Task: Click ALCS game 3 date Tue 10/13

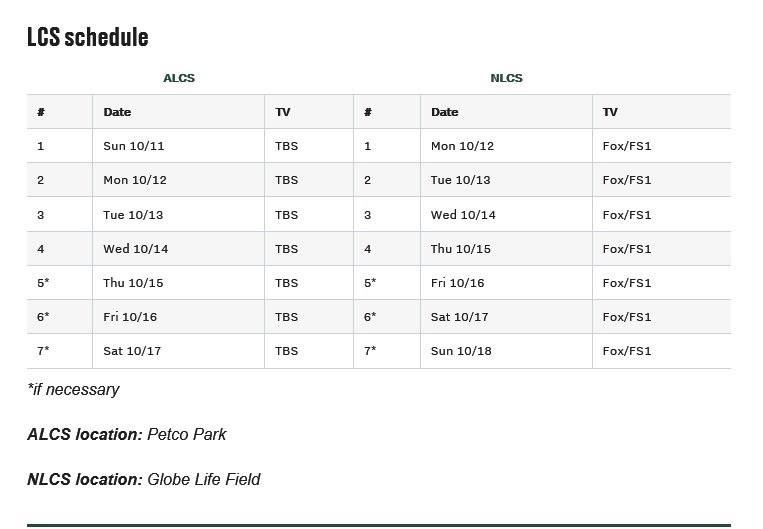Action: pos(133,215)
